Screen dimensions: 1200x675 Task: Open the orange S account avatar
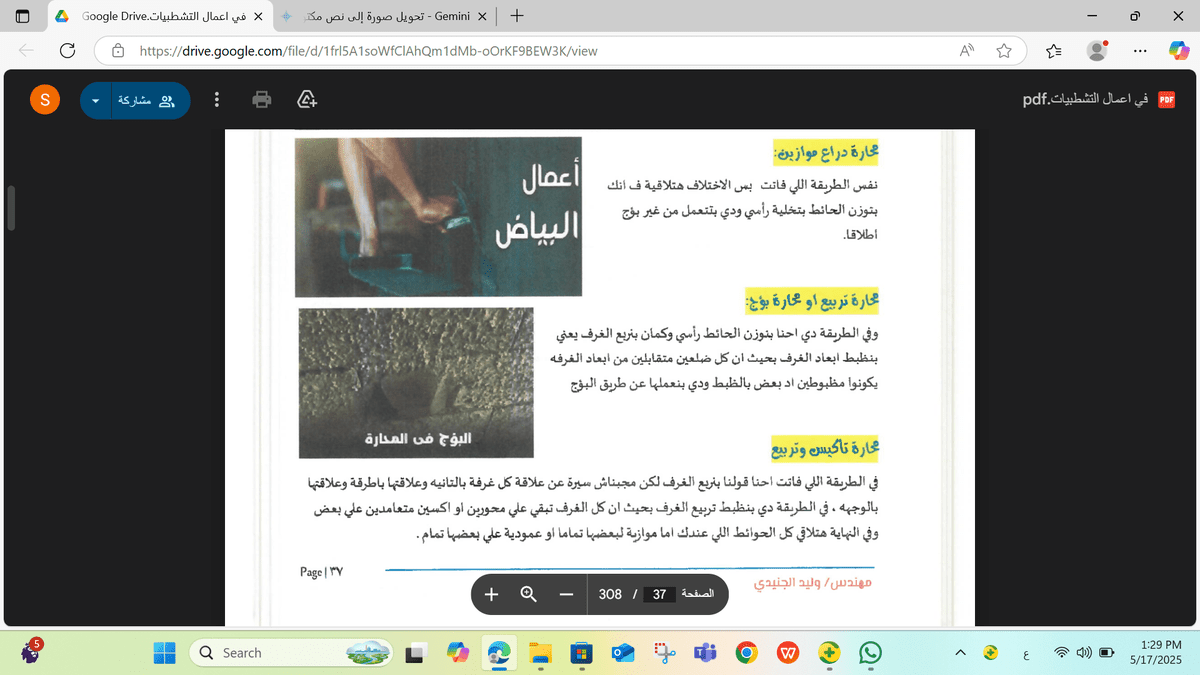44,100
